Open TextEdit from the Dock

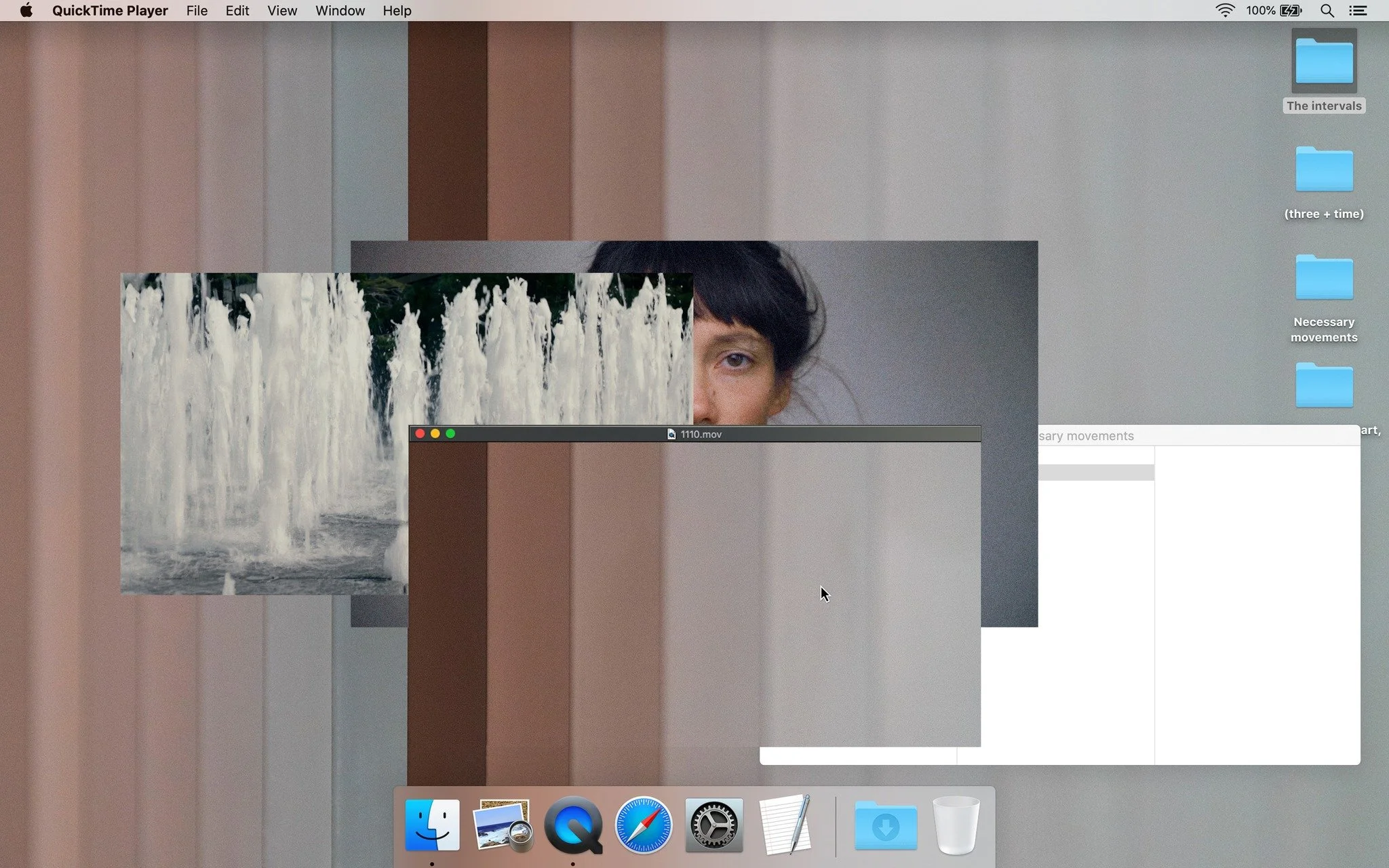(785, 825)
